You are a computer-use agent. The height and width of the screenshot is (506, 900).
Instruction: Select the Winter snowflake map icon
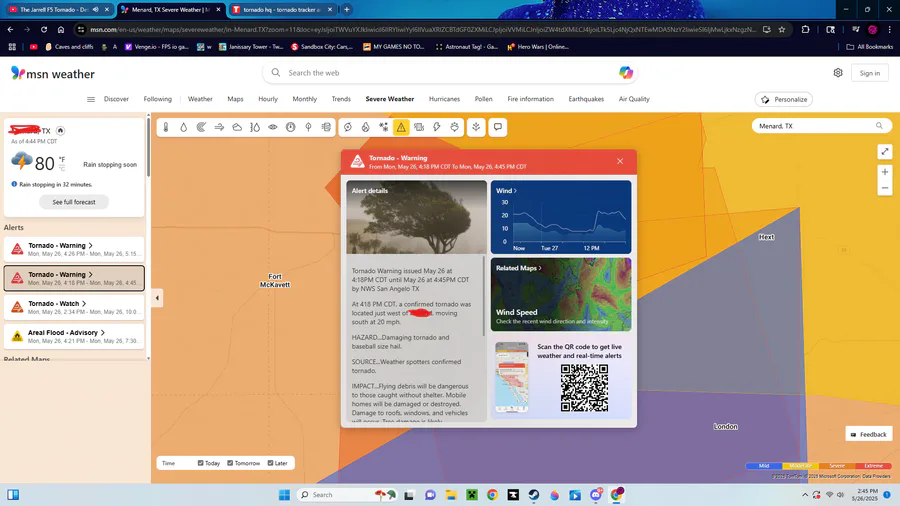(383, 127)
